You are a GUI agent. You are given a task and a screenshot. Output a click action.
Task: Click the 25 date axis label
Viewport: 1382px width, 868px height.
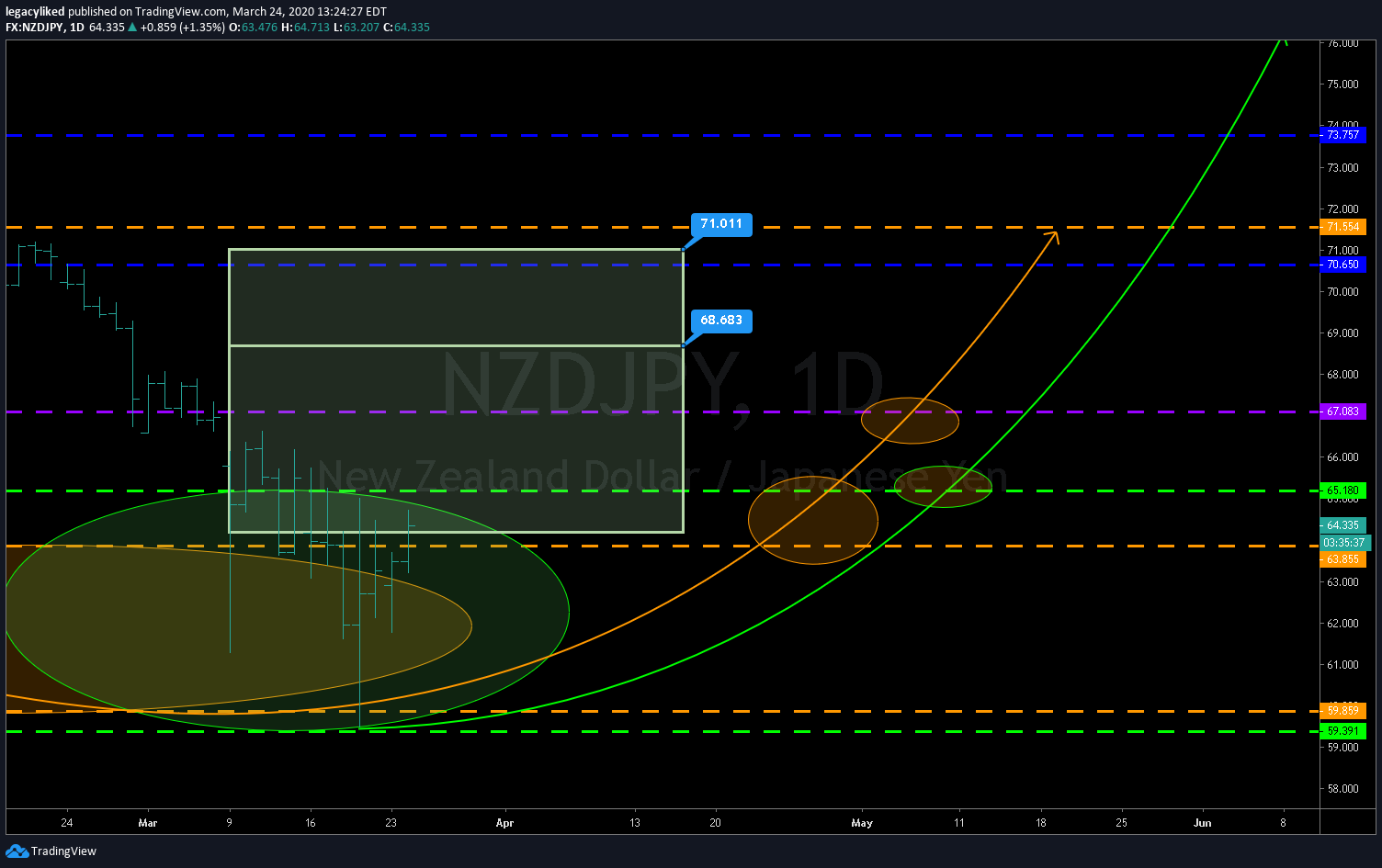click(x=1122, y=823)
